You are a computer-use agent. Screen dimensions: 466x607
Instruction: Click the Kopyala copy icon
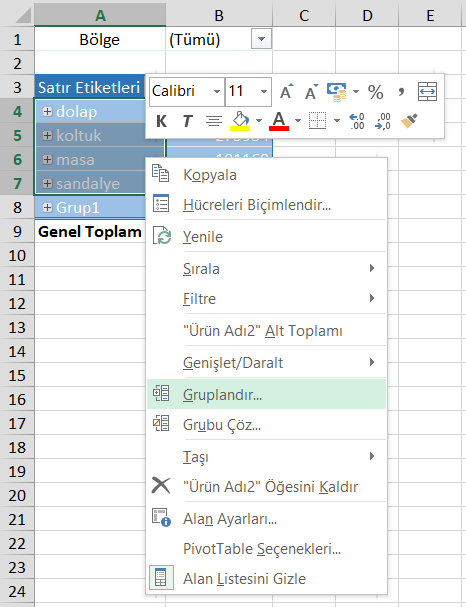[x=161, y=173]
